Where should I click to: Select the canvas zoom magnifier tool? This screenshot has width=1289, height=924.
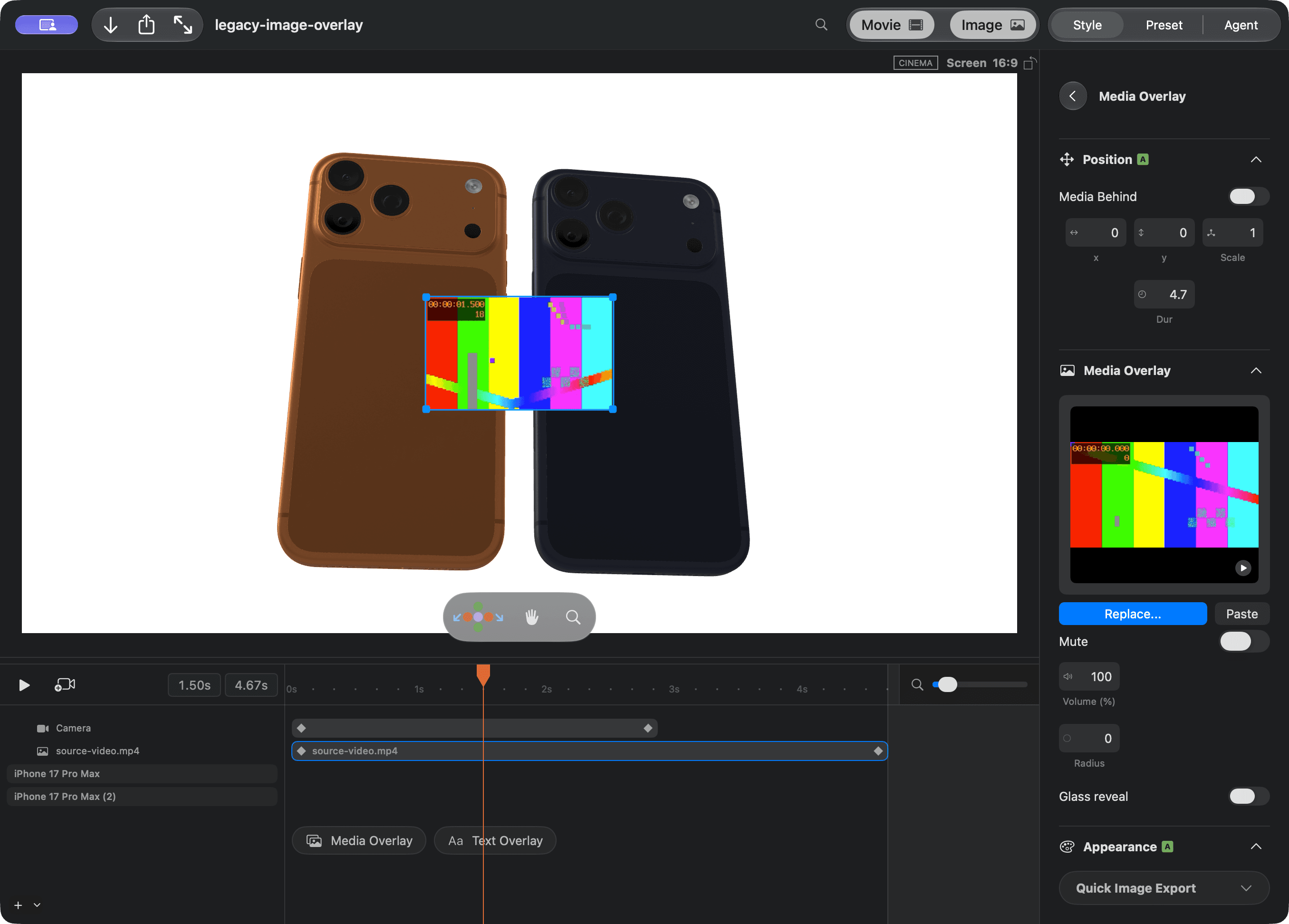click(x=573, y=617)
